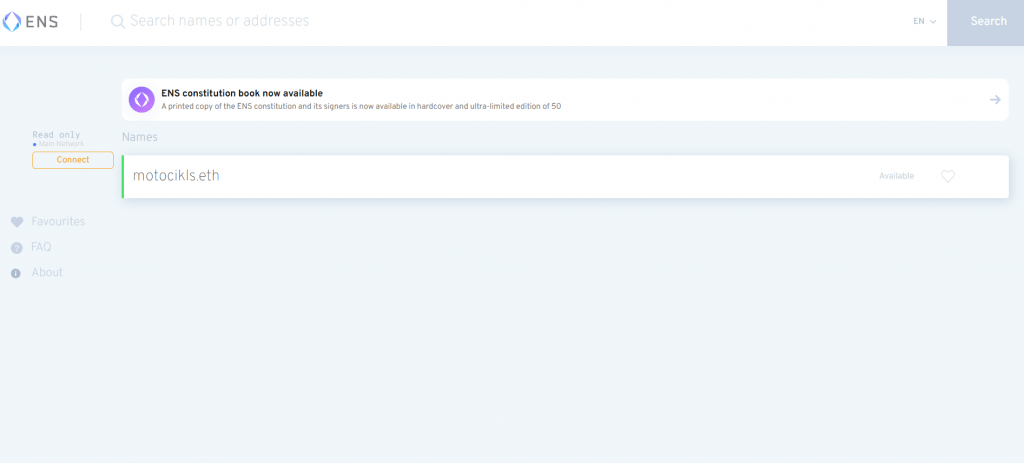Go to Favourites in the sidebar
1024x463 pixels.
pos(58,222)
